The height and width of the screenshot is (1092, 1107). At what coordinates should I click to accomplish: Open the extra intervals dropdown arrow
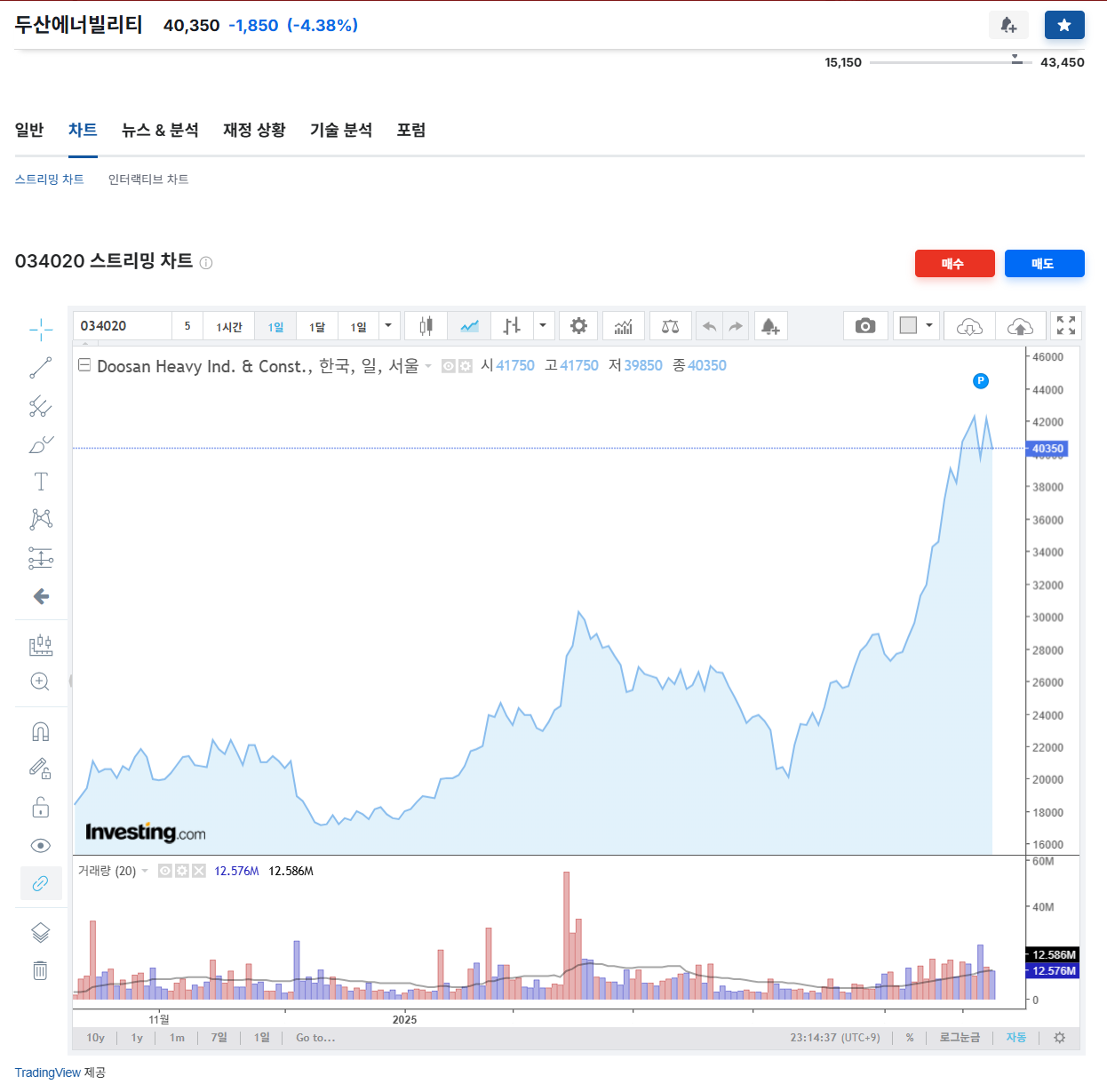coord(387,325)
